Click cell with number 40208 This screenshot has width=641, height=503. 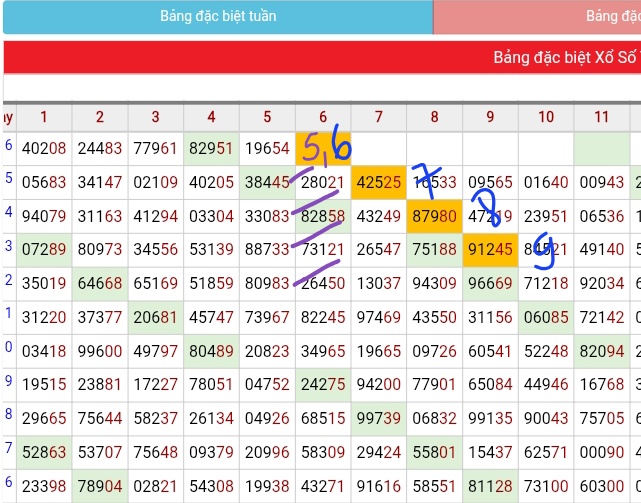pyautogui.click(x=44, y=148)
